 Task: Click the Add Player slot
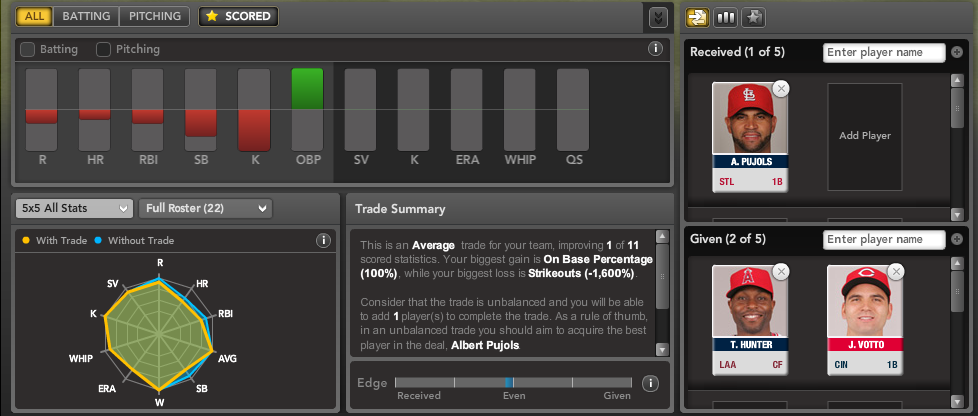tap(865, 136)
